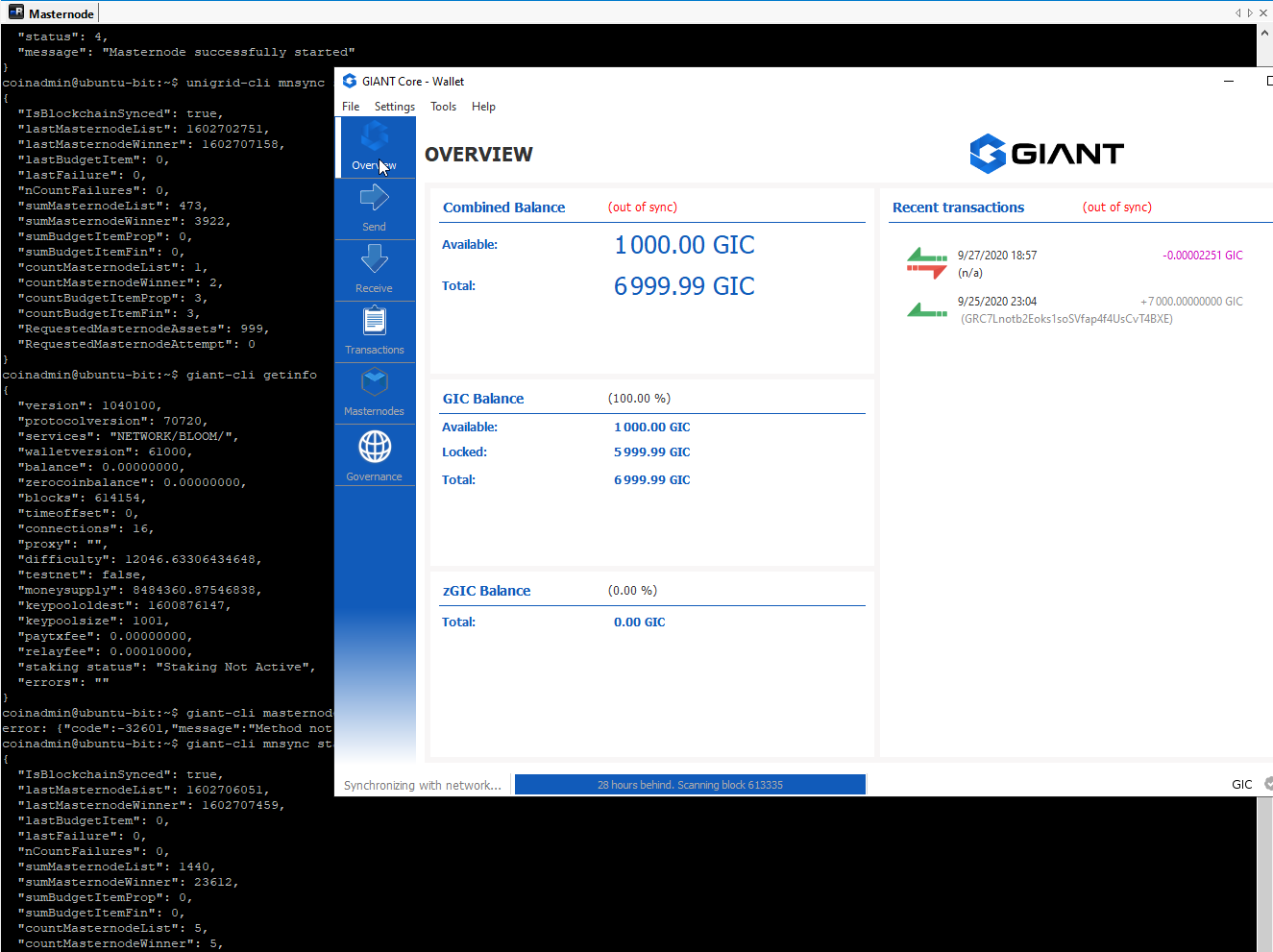Open the Settings menu
Image resolution: width=1273 pixels, height=952 pixels.
[x=395, y=107]
